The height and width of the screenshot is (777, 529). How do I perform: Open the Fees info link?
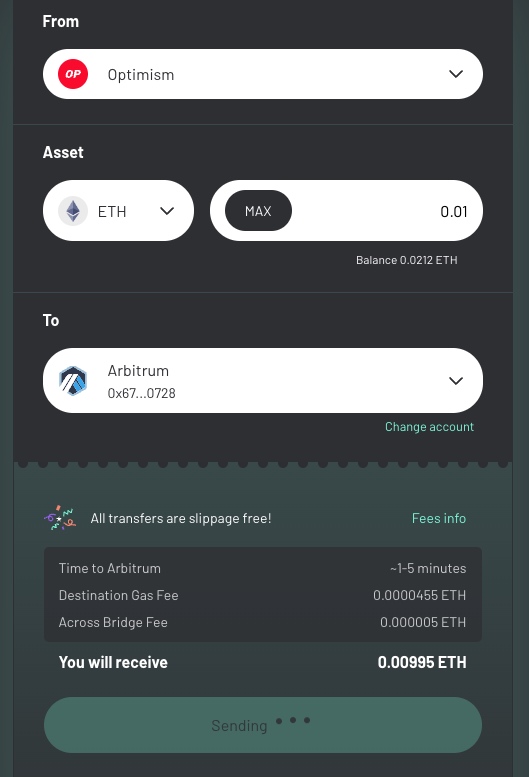(x=439, y=518)
